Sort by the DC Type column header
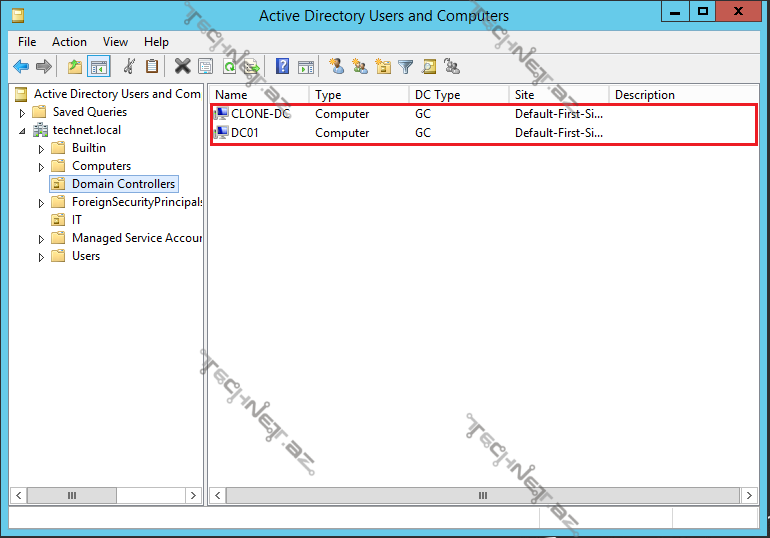Screen dimensions: 770x538 click(x=437, y=95)
